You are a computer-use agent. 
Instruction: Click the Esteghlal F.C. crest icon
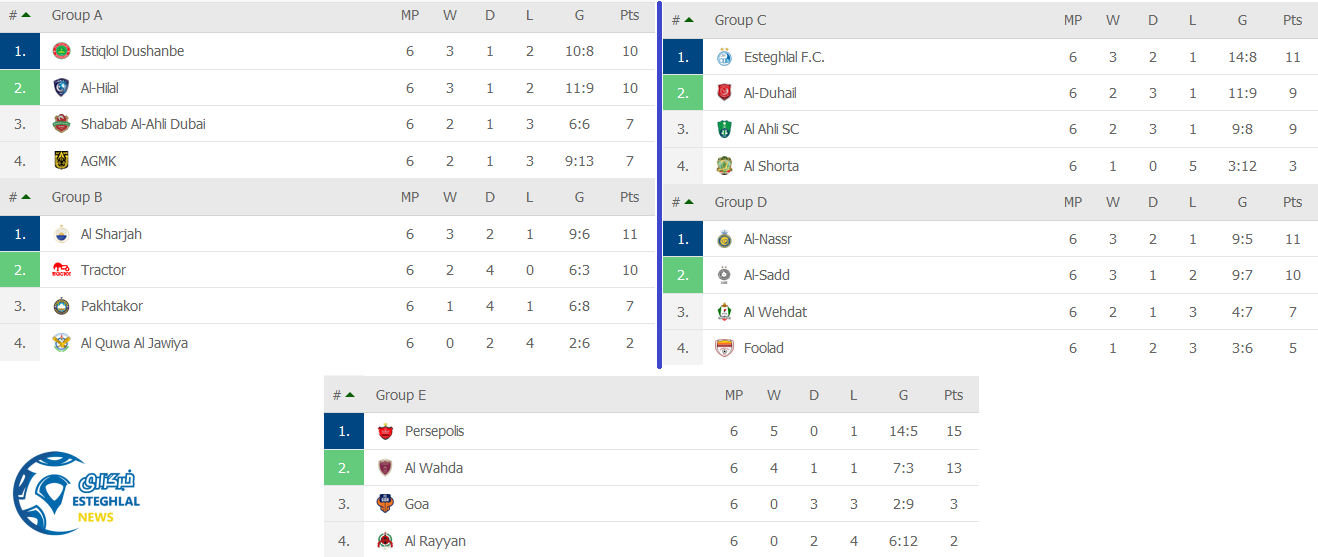coord(724,57)
